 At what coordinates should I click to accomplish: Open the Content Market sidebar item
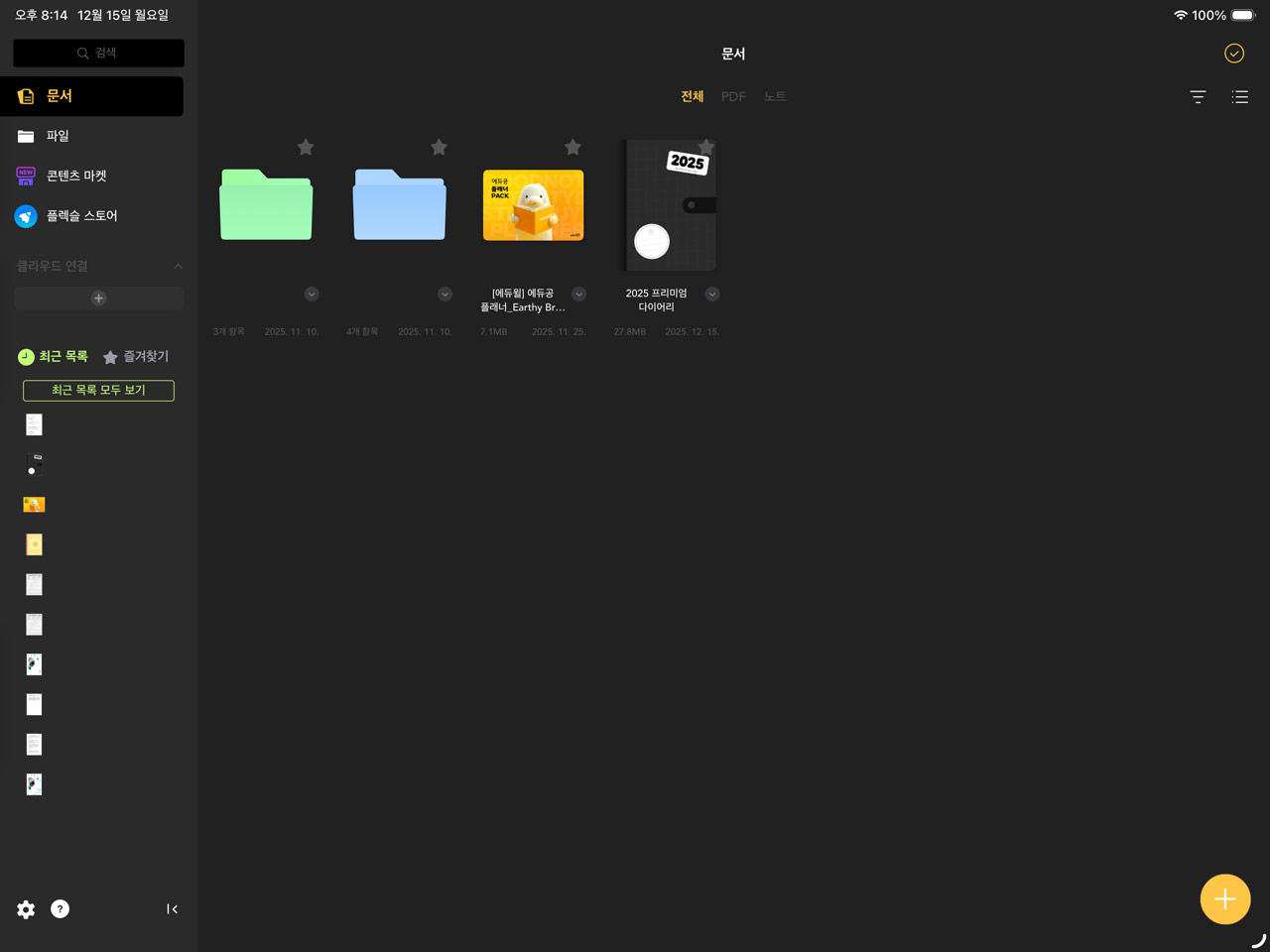coord(75,176)
